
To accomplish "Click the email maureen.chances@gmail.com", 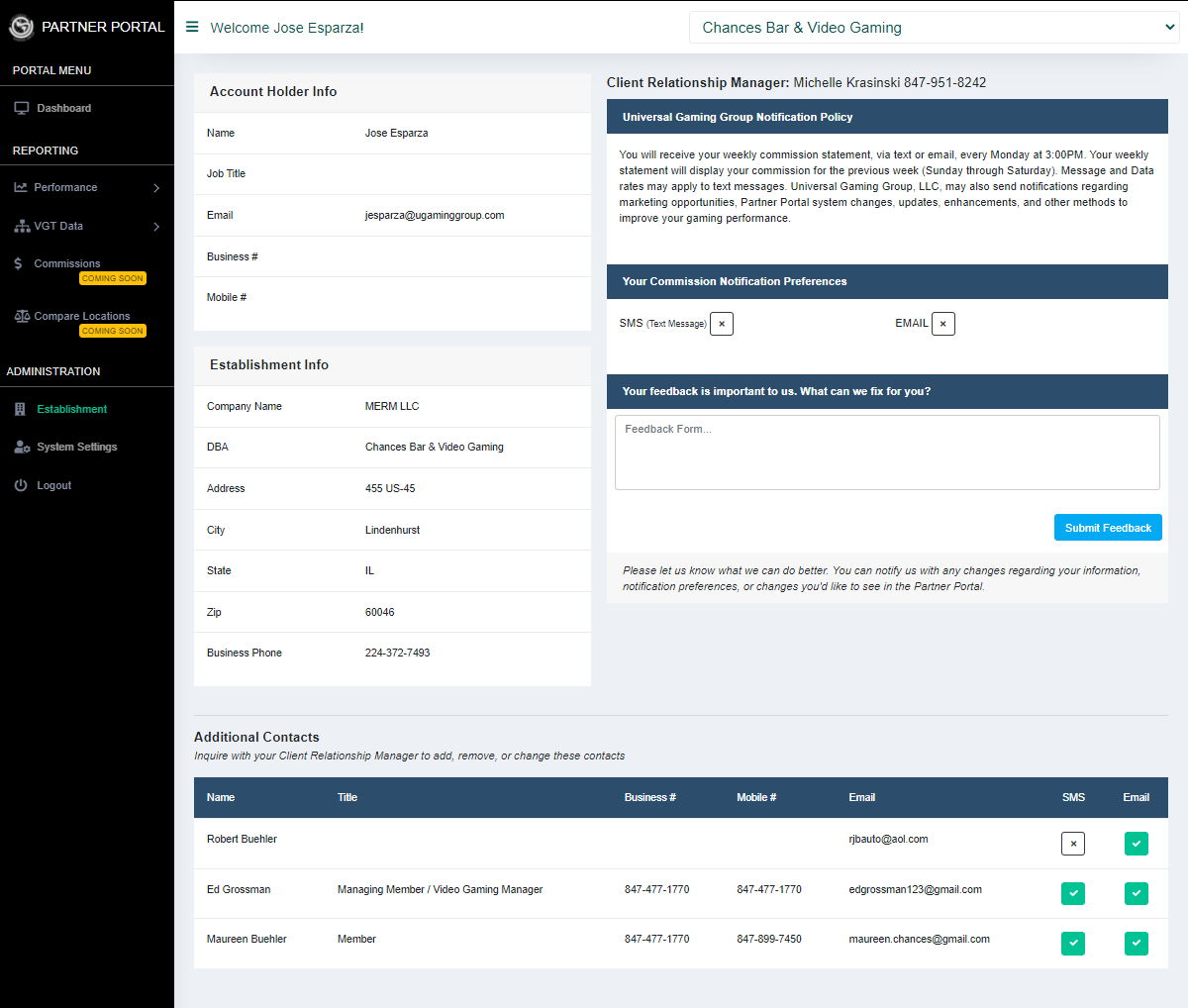I will point(919,939).
